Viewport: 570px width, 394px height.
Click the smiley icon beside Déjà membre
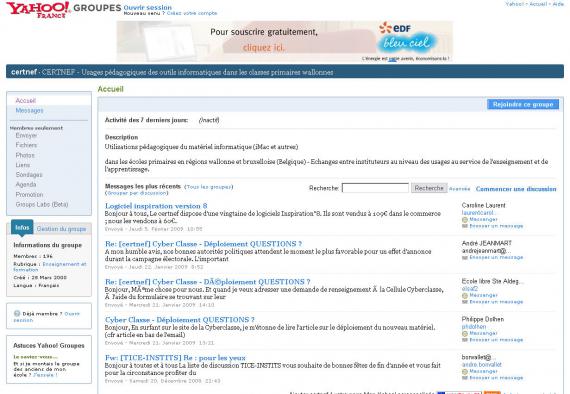coord(17,313)
